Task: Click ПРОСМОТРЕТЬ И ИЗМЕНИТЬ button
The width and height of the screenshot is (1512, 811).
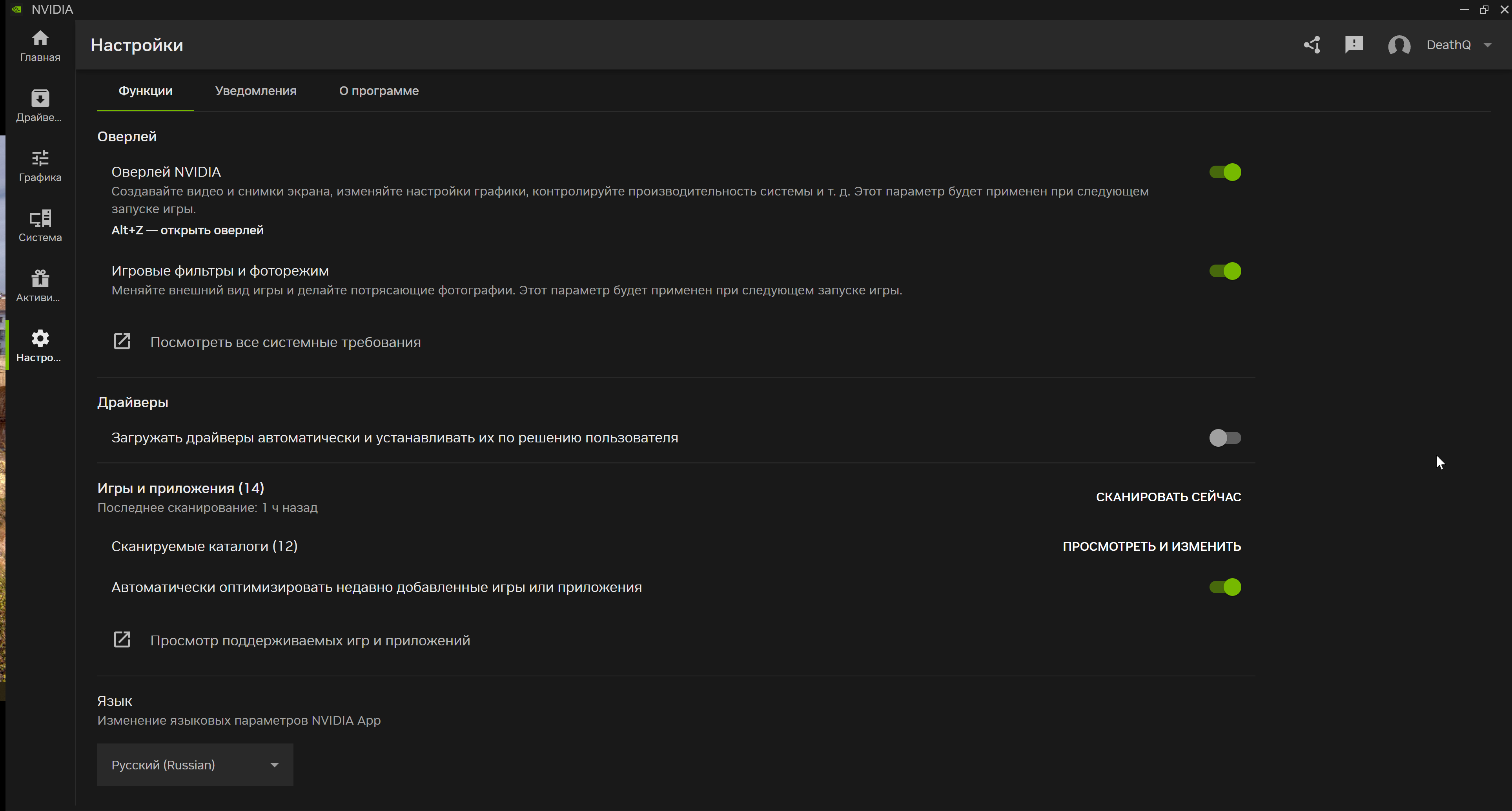Action: tap(1151, 546)
